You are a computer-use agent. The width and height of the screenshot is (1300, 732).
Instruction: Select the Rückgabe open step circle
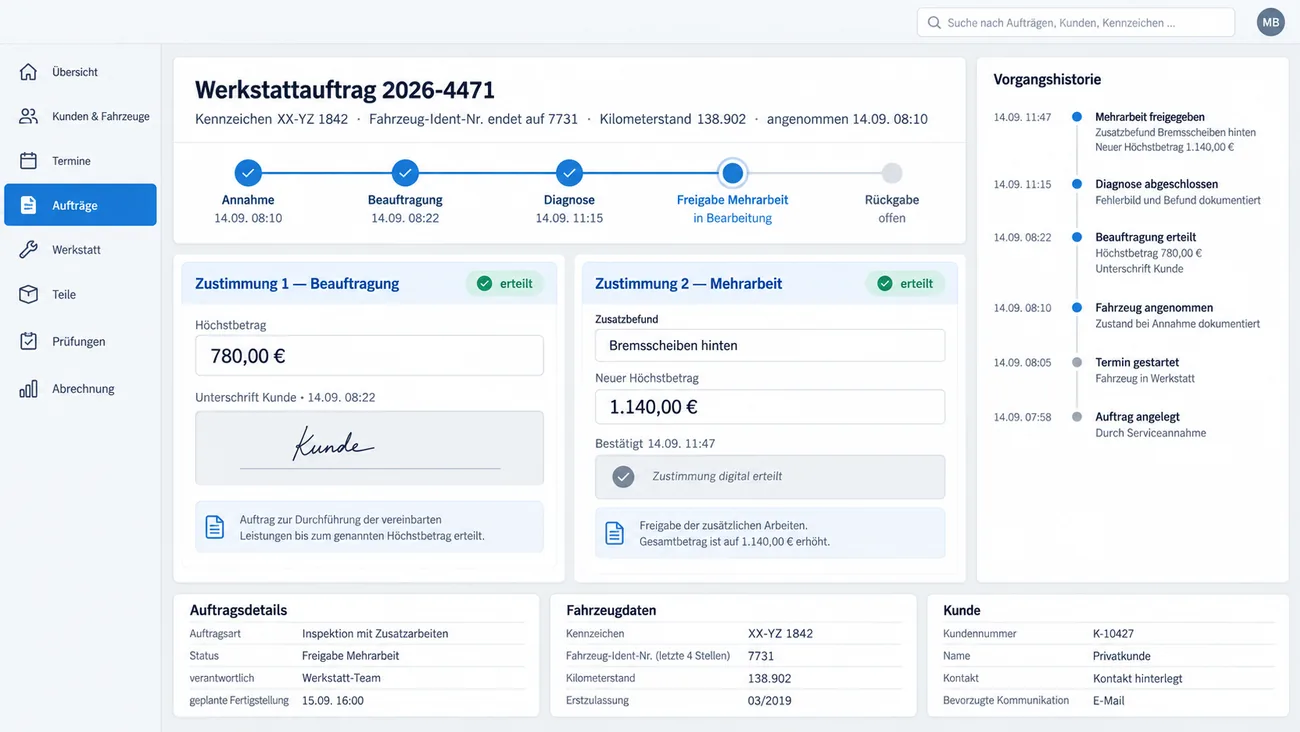(x=892, y=173)
